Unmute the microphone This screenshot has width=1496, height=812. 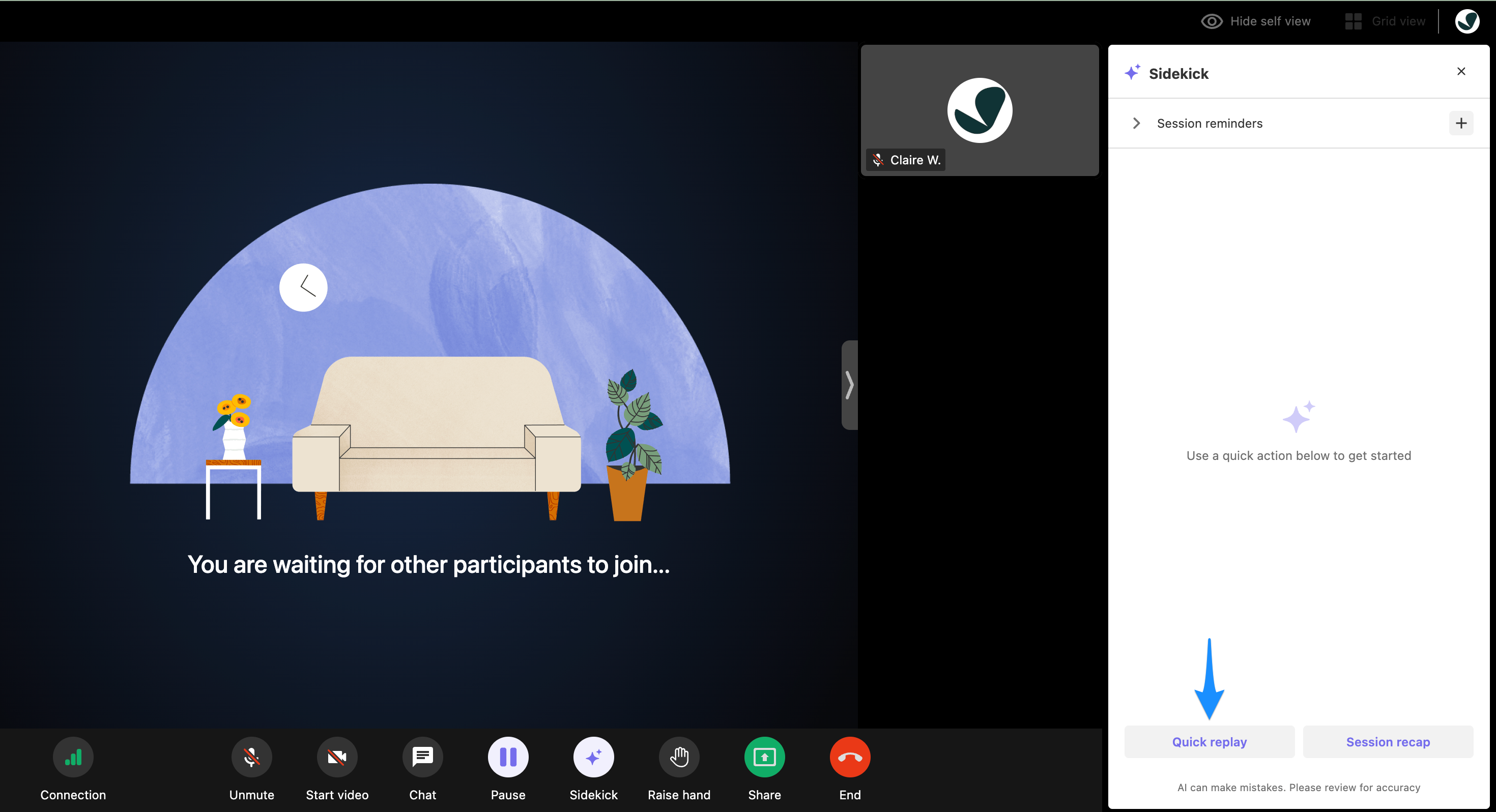coord(251,757)
